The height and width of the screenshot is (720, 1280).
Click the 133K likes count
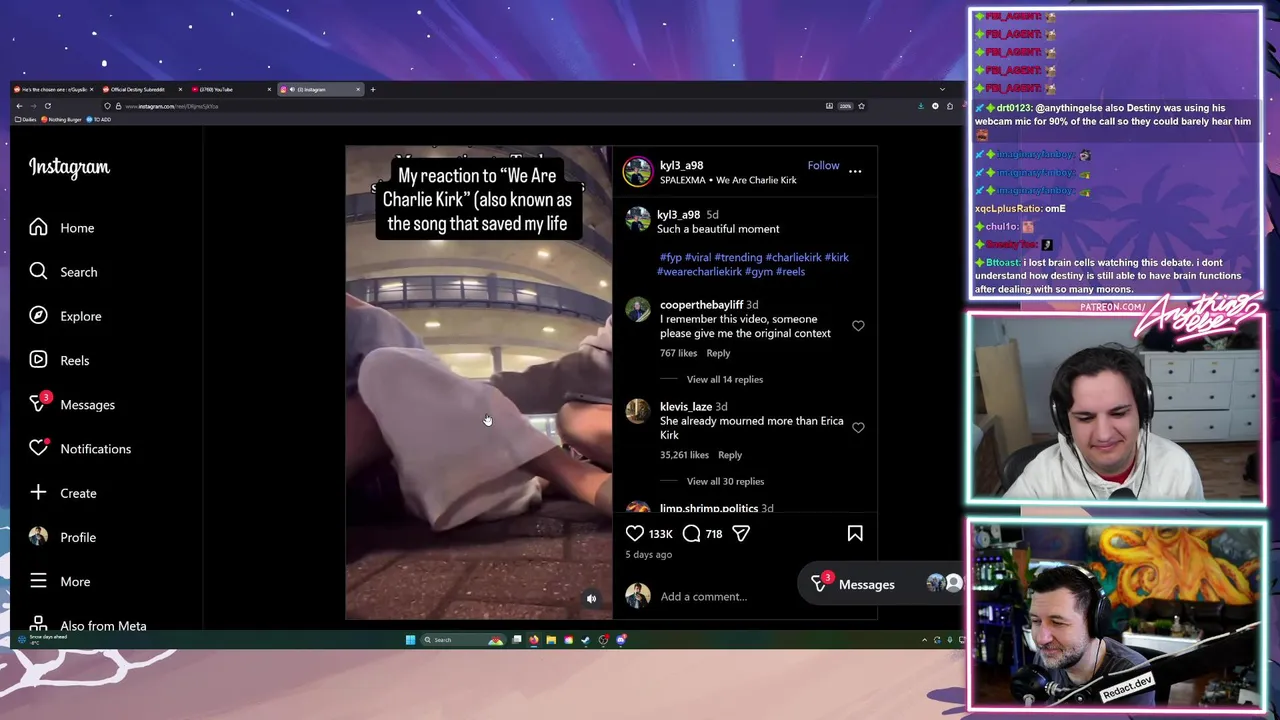tap(661, 534)
